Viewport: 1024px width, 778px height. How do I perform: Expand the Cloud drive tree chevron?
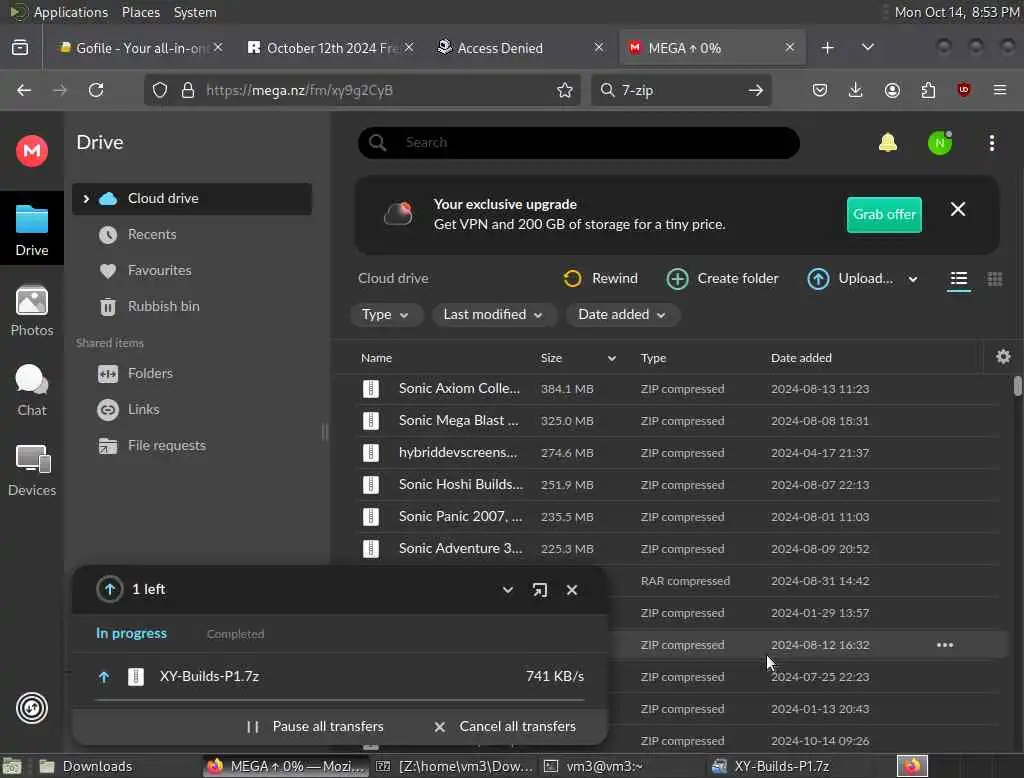coord(86,199)
